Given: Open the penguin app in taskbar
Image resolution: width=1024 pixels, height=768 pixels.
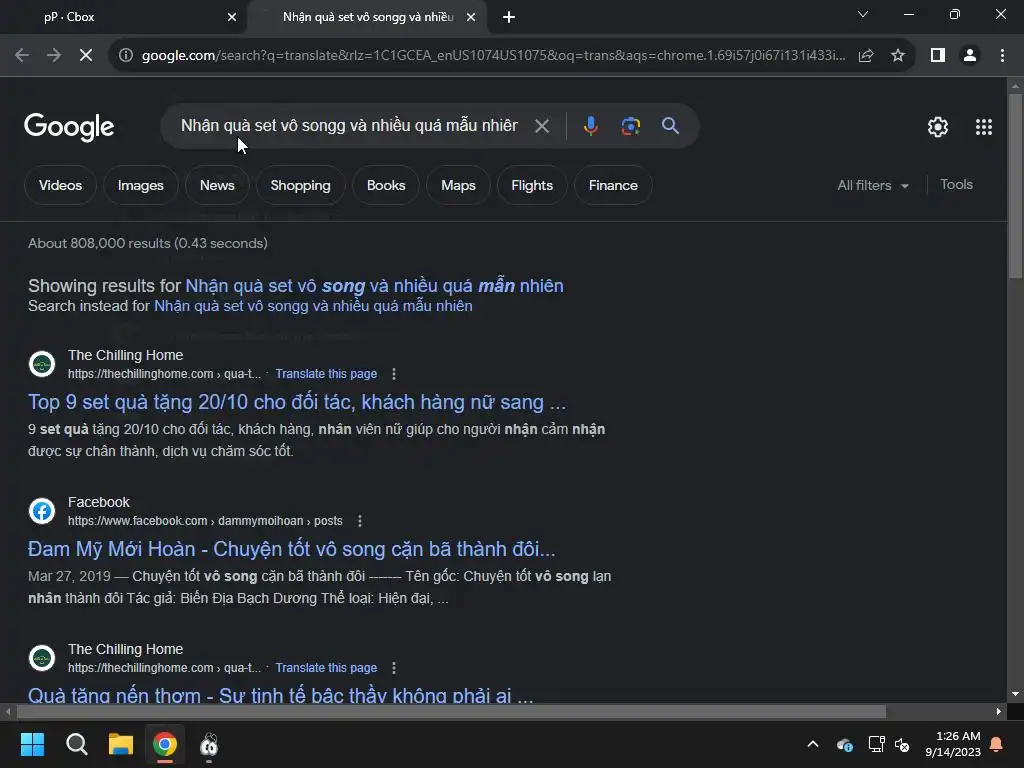Looking at the screenshot, I should 209,744.
